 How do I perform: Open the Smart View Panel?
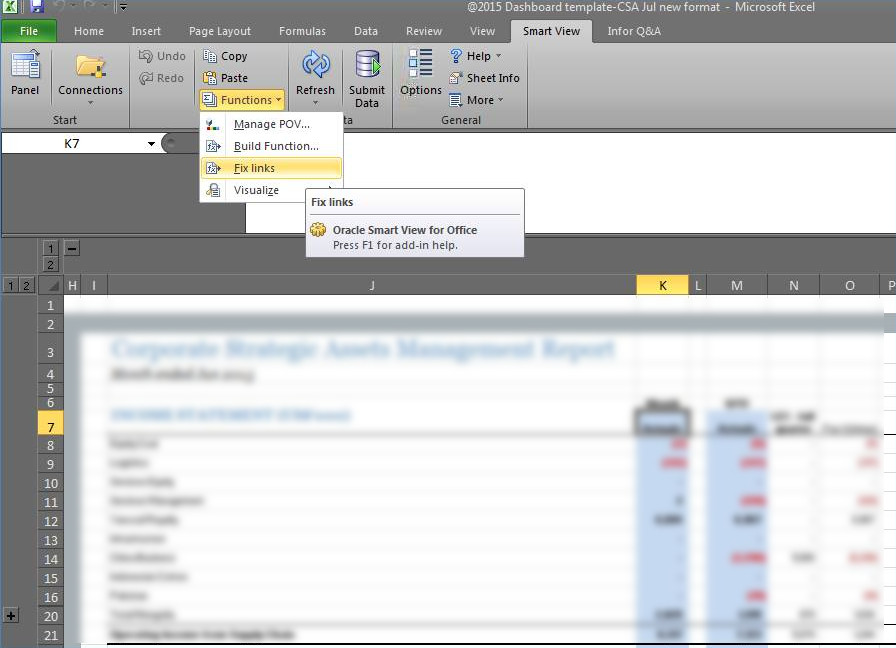tap(25, 73)
